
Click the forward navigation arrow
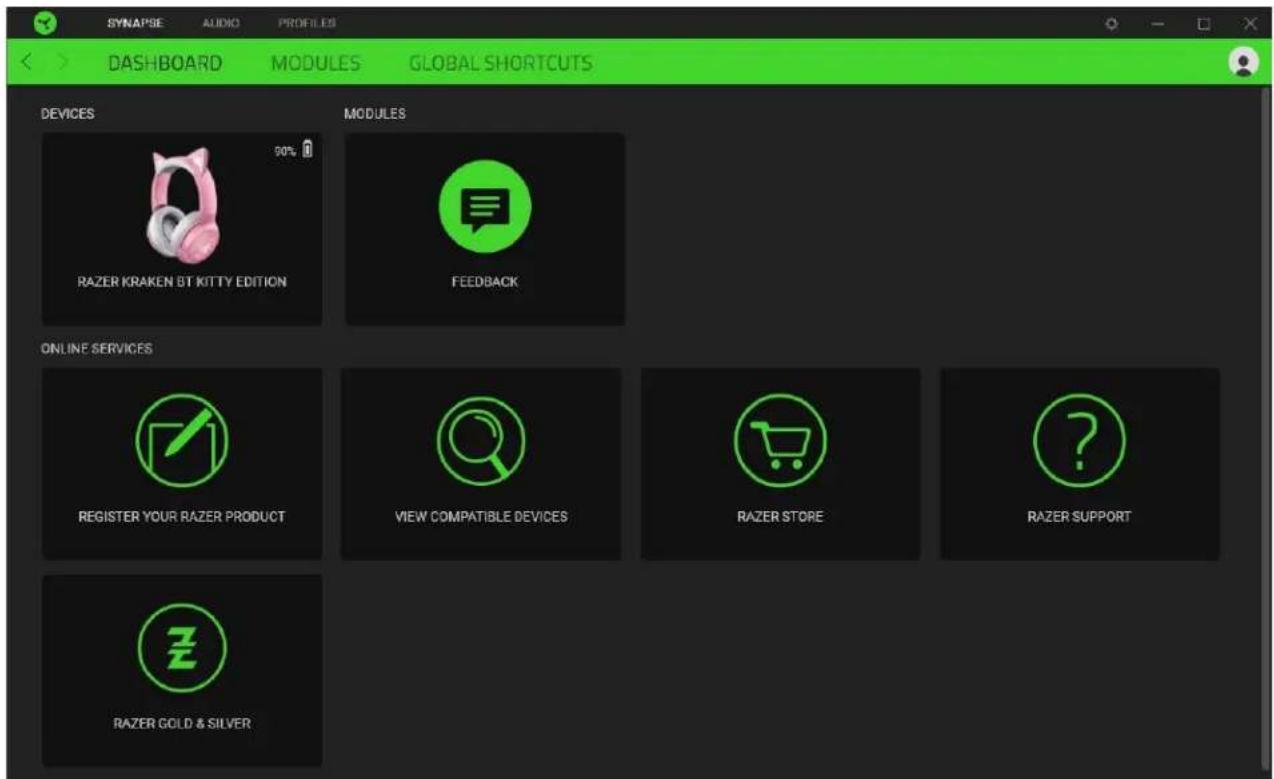coord(63,63)
